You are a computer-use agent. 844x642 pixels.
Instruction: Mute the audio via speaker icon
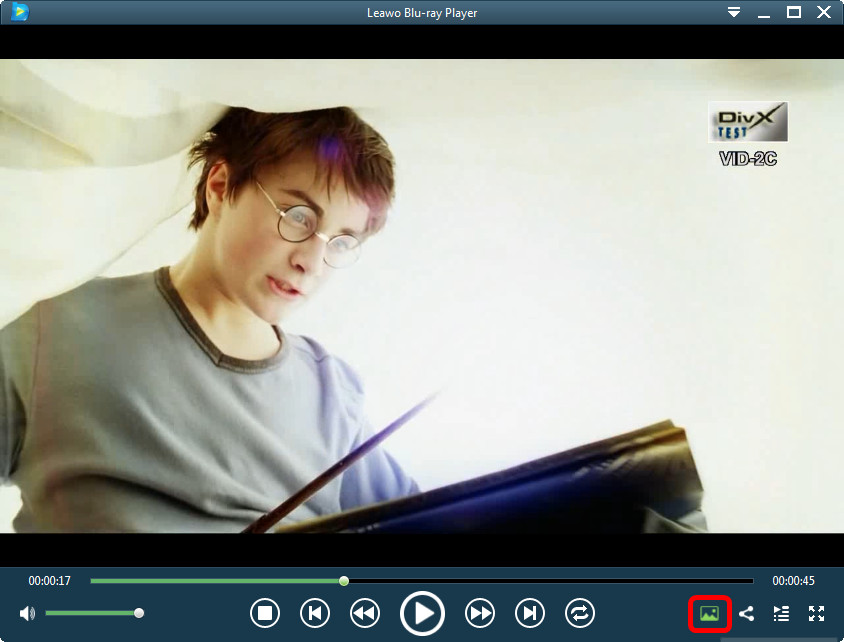pyautogui.click(x=27, y=613)
